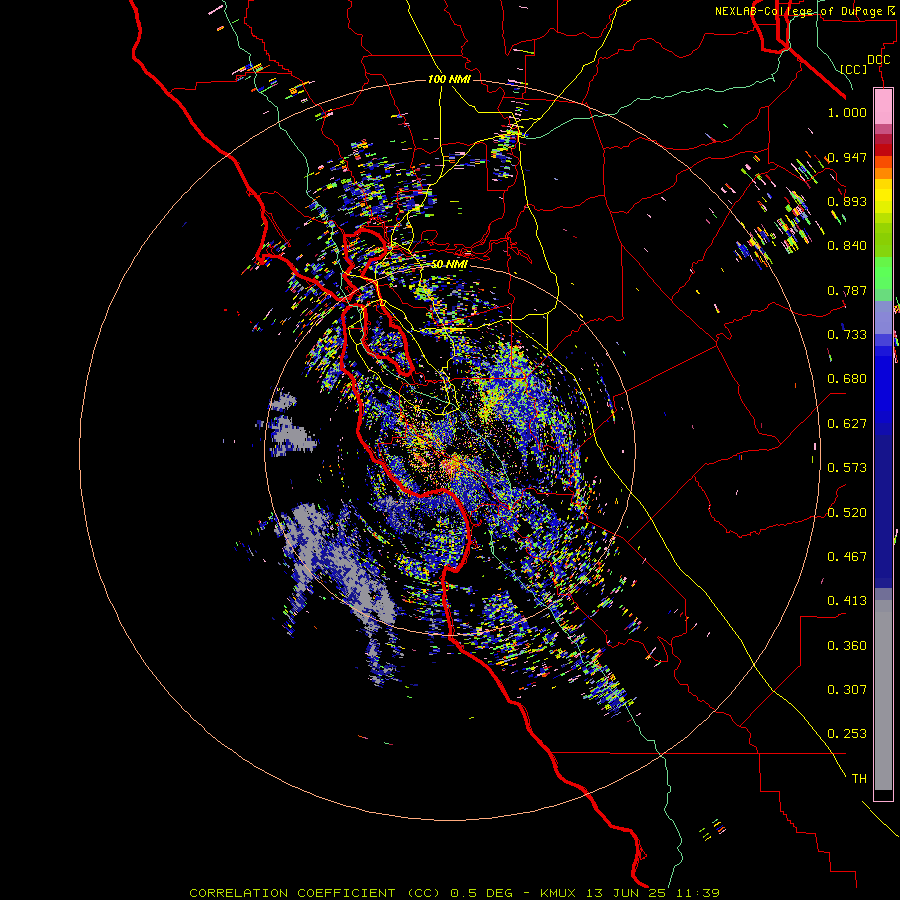Select the 0.893 scale value
The image size is (900, 900).
847,201
